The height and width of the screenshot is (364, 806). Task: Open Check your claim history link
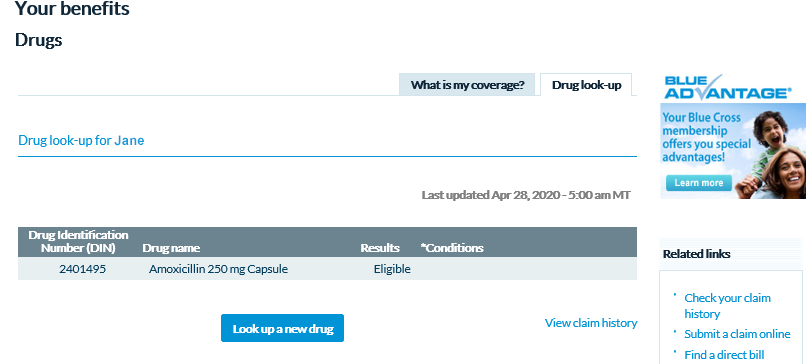[x=727, y=305]
